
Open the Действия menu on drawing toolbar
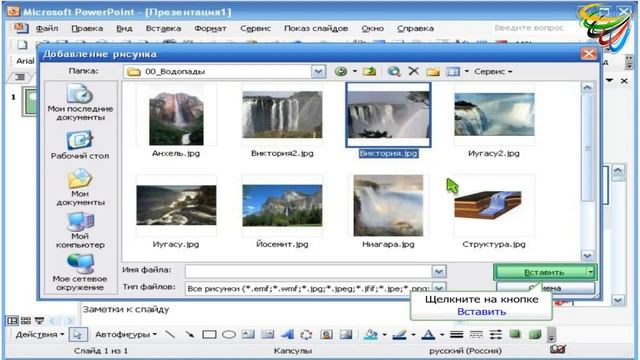point(40,334)
